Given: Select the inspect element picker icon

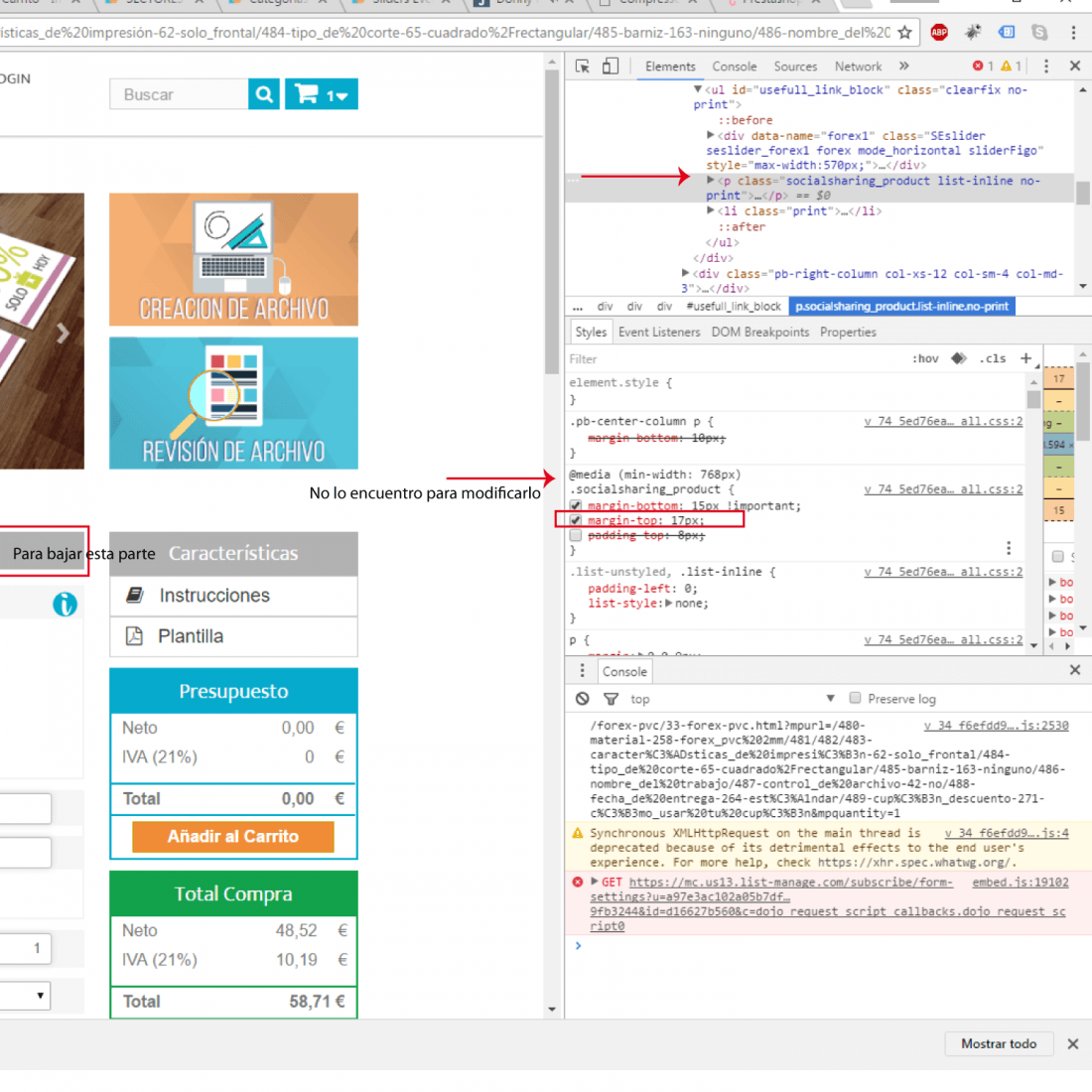Looking at the screenshot, I should (x=582, y=67).
